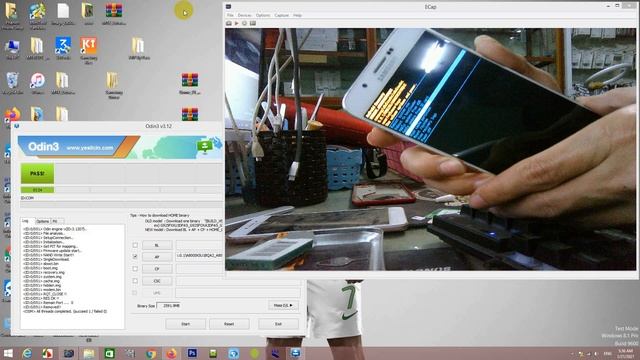Click the Start button in Odin3
Image resolution: width=640 pixels, height=360 pixels.
pyautogui.click(x=185, y=324)
